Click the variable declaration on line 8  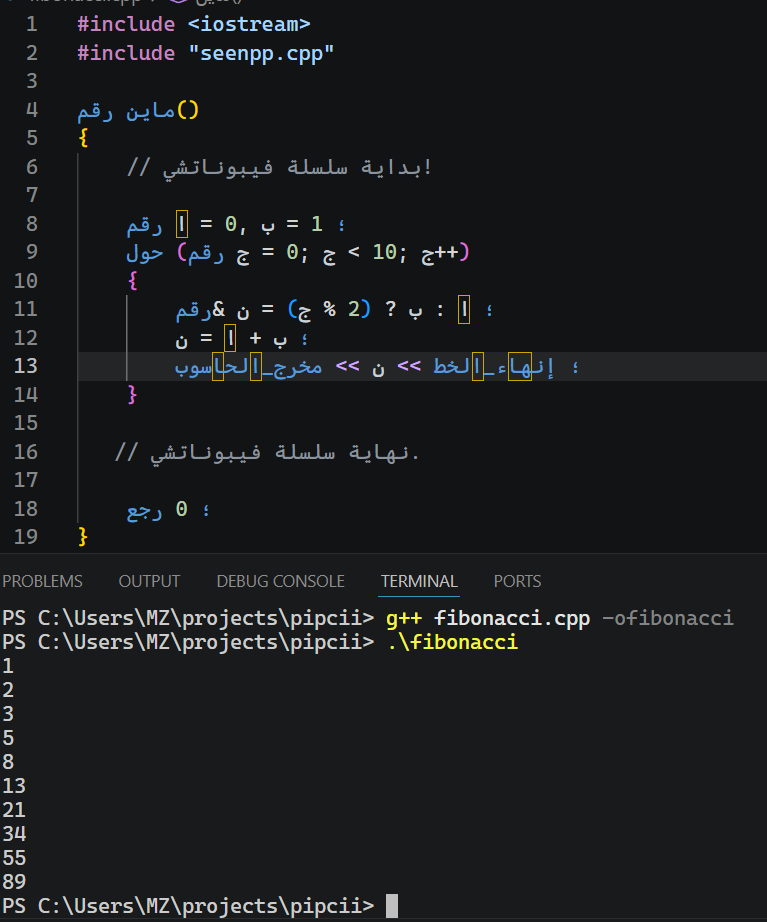click(235, 224)
